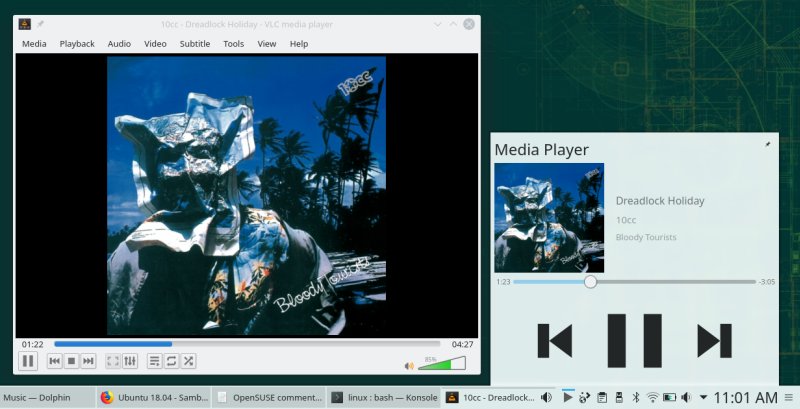Mute VLC via speaker icon
The image size is (800, 409).
coord(409,366)
